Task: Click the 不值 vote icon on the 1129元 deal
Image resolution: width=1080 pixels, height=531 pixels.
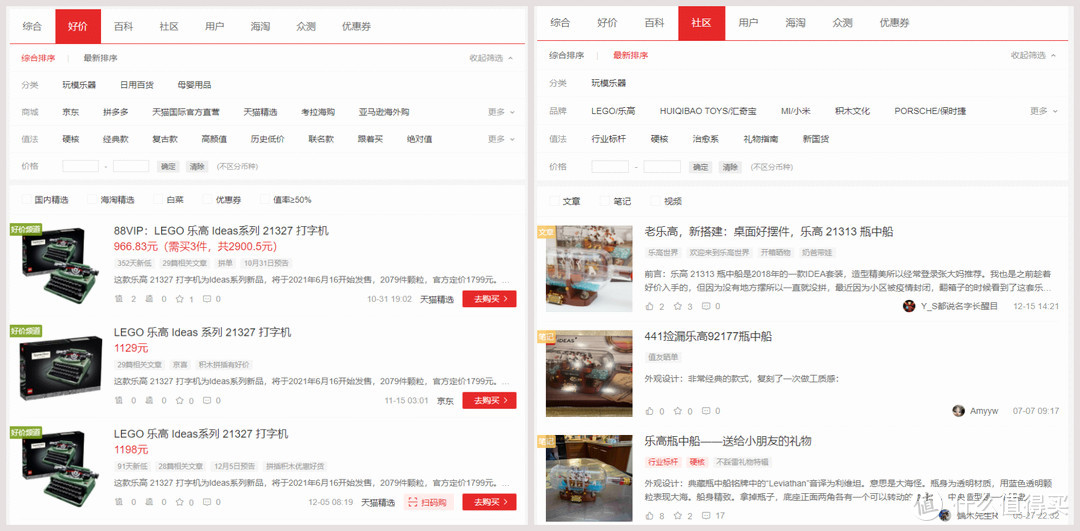Action: (149, 400)
